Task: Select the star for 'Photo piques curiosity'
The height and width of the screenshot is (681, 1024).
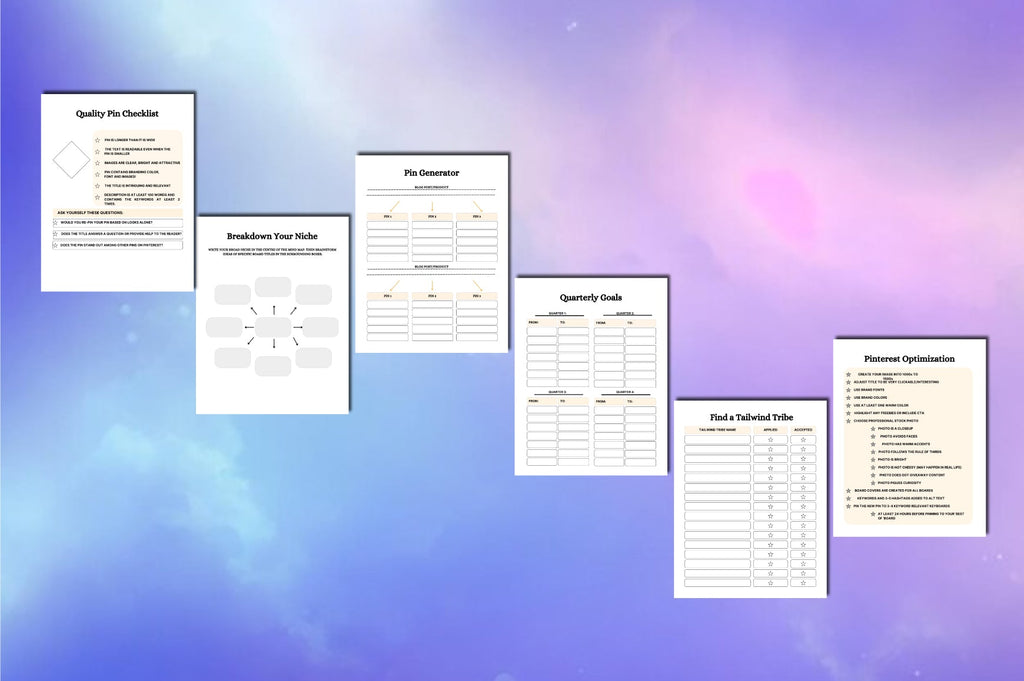Action: click(873, 483)
